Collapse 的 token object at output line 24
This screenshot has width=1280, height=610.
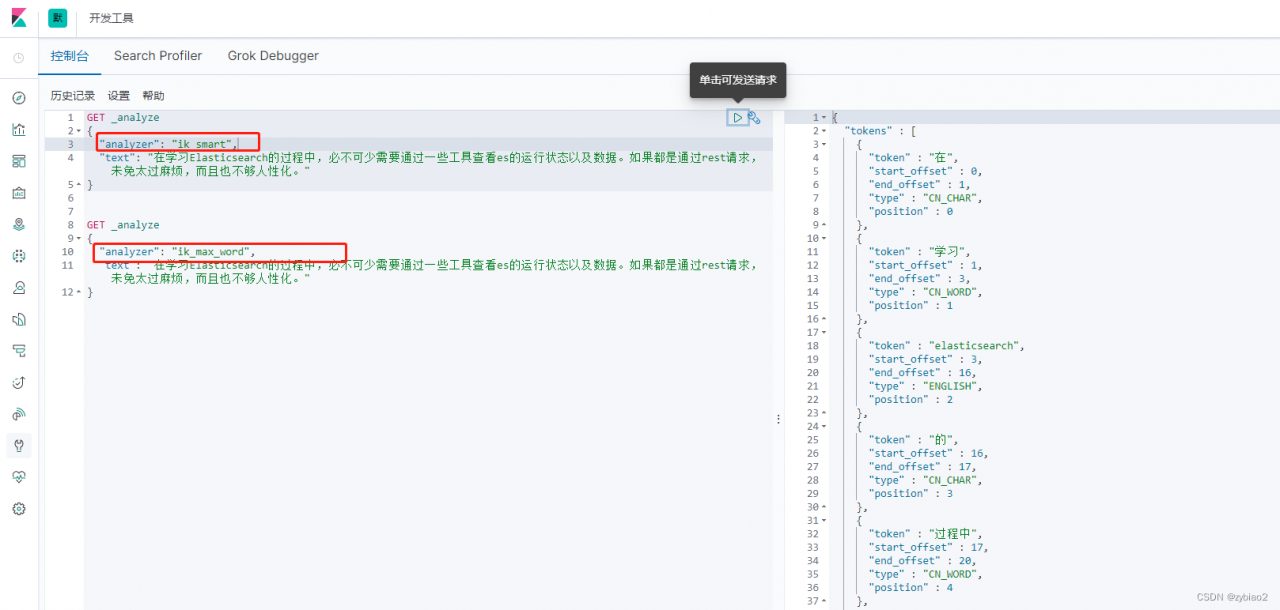pos(824,427)
